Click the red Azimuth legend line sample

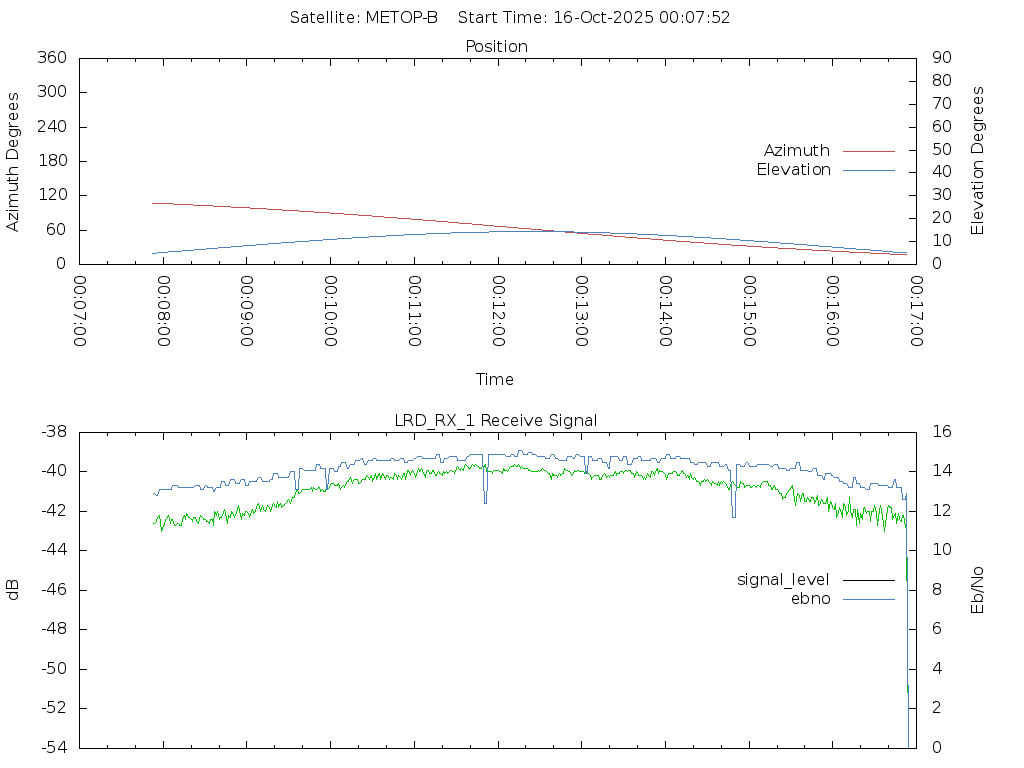tap(868, 151)
